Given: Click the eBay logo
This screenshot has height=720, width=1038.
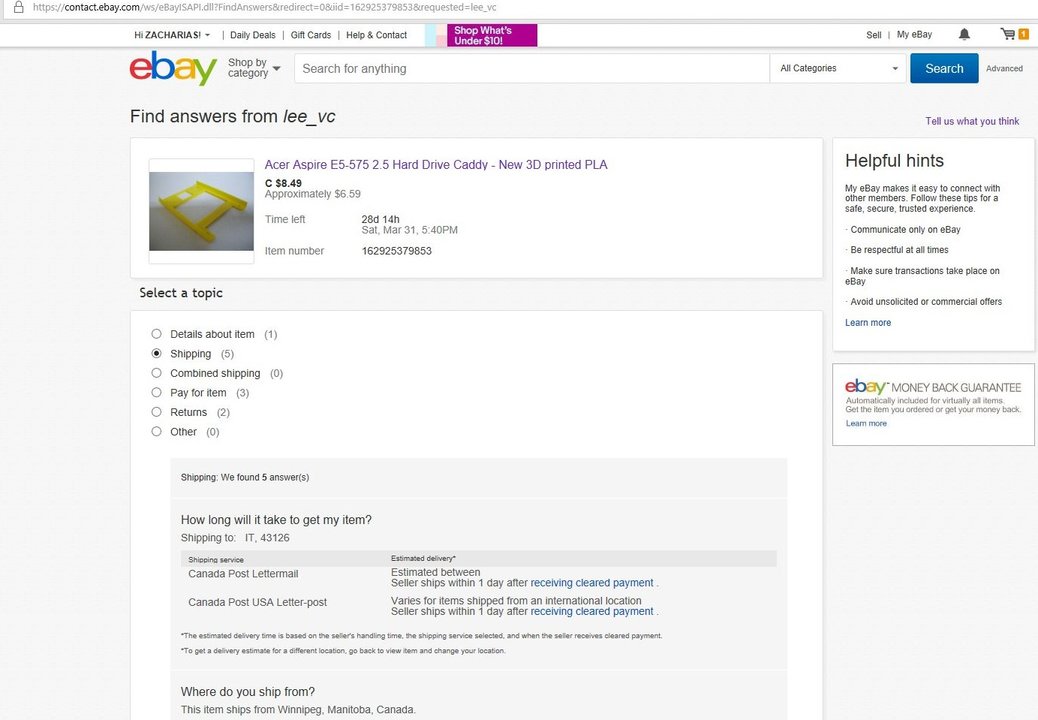Looking at the screenshot, I should pyautogui.click(x=173, y=68).
